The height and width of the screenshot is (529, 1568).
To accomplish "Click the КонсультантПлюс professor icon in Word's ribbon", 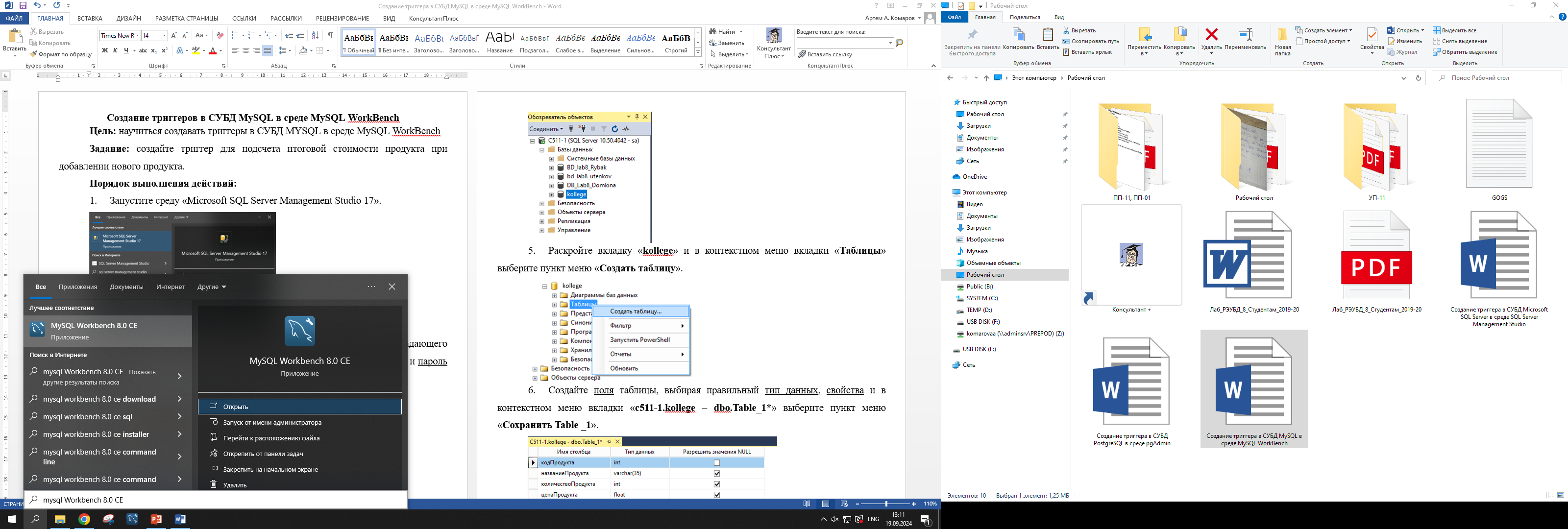I will (774, 36).
